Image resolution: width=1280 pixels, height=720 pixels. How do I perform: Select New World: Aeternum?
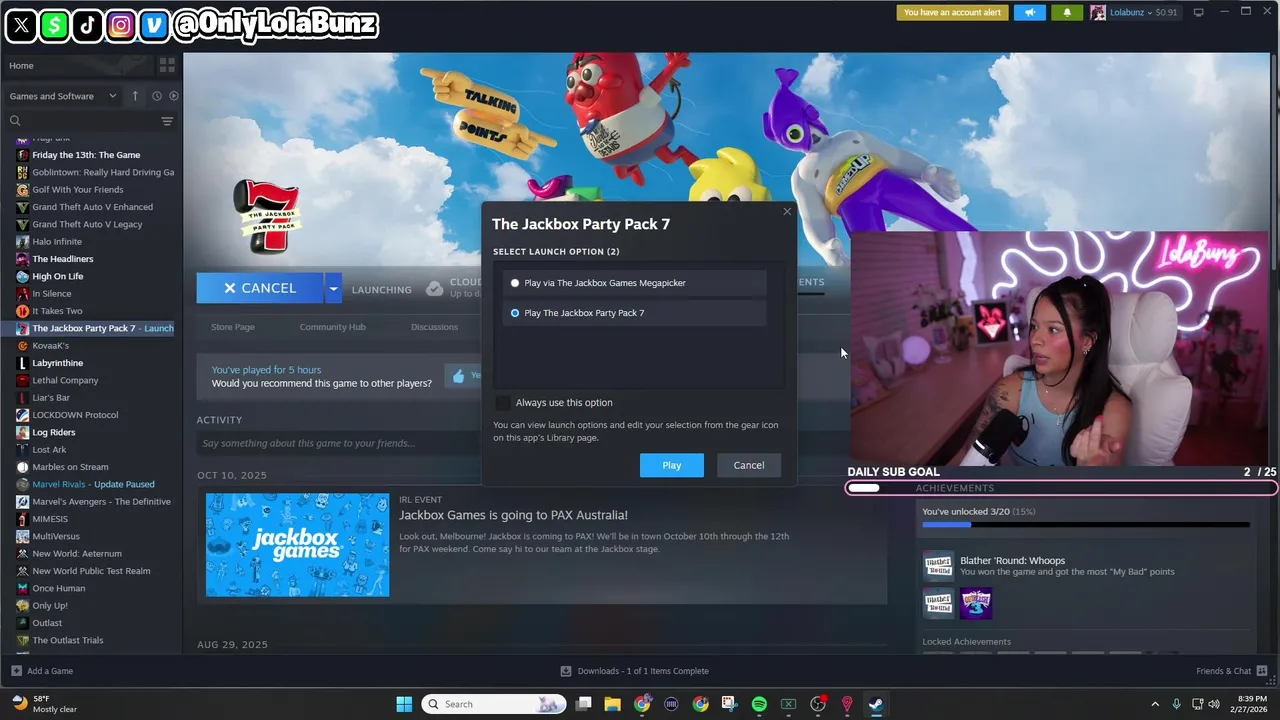tap(77, 553)
